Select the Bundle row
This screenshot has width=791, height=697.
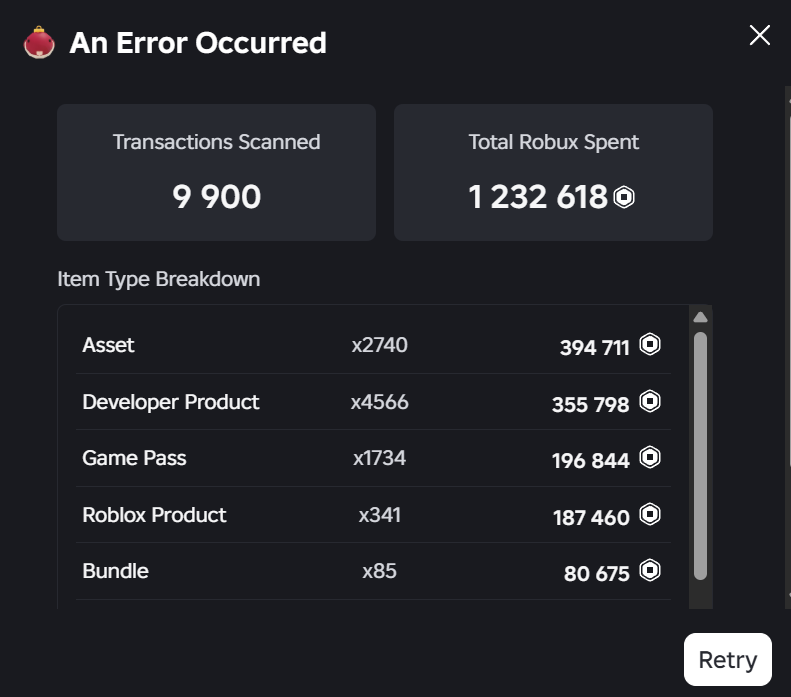[373, 571]
